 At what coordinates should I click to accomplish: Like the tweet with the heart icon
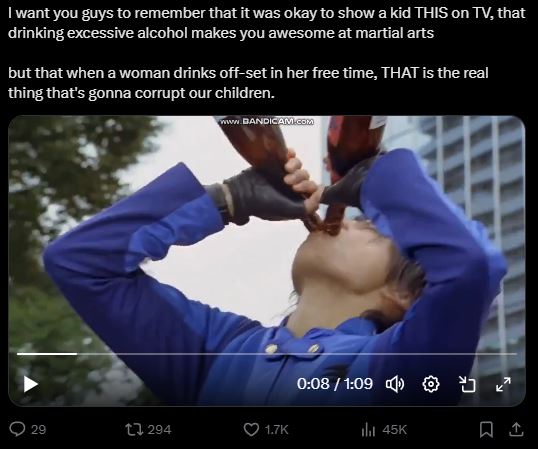[x=251, y=429]
